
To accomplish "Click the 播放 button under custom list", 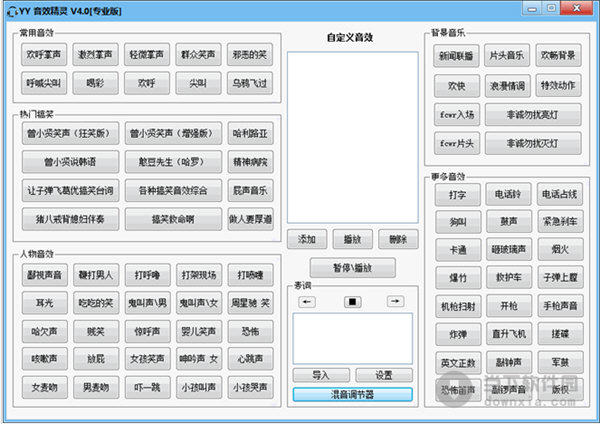I will tap(351, 239).
